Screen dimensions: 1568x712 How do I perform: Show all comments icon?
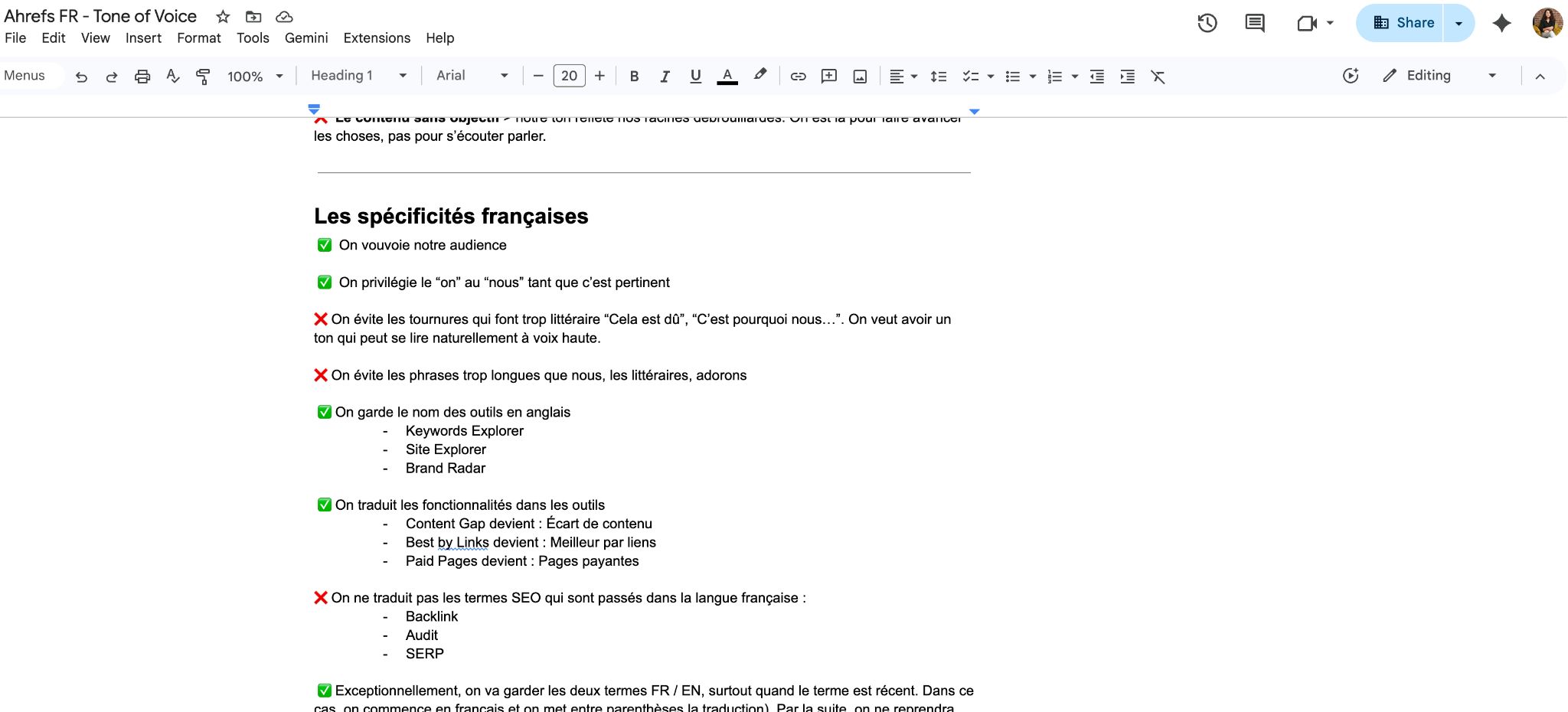point(1255,23)
